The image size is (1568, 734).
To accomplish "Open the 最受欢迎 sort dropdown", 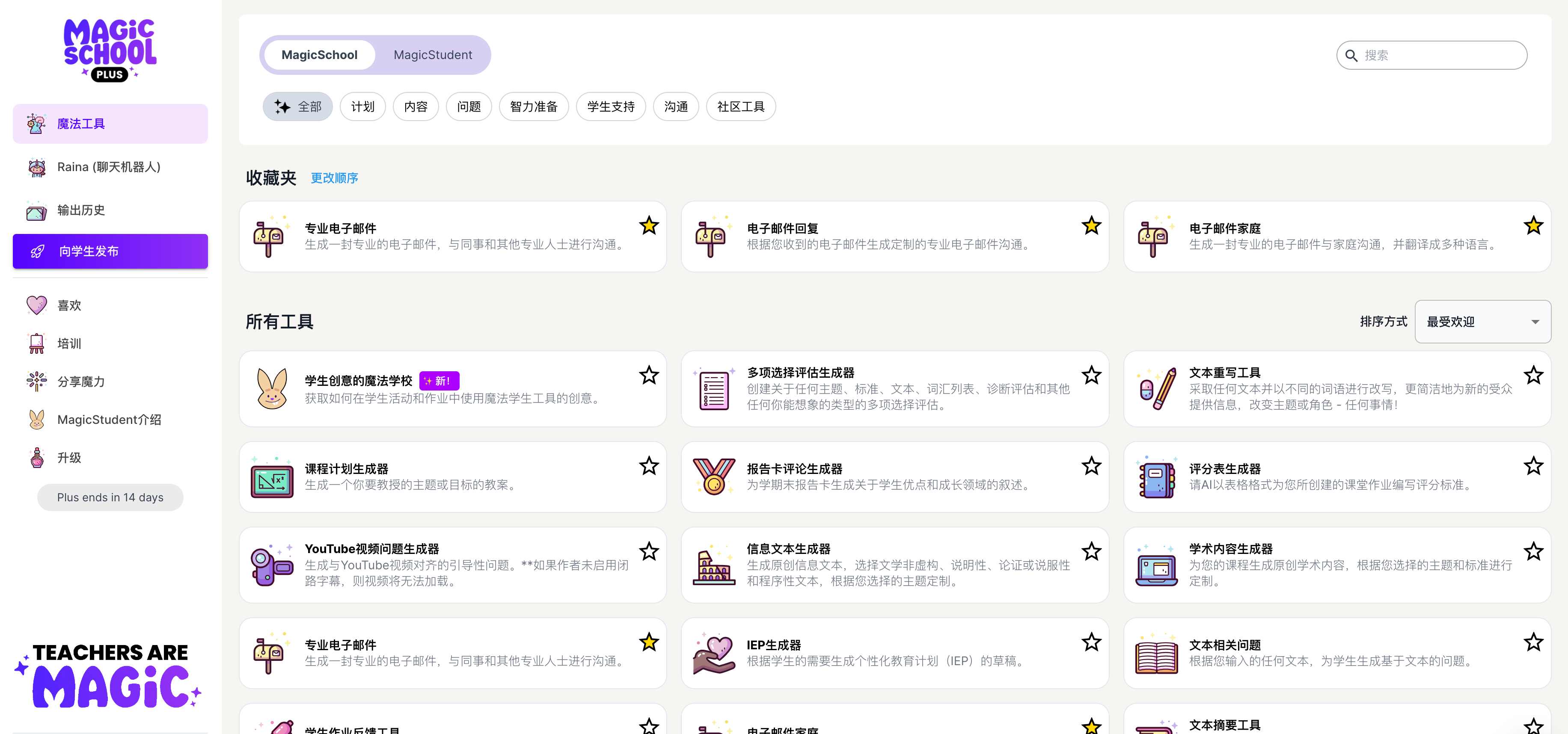I will tap(1482, 321).
